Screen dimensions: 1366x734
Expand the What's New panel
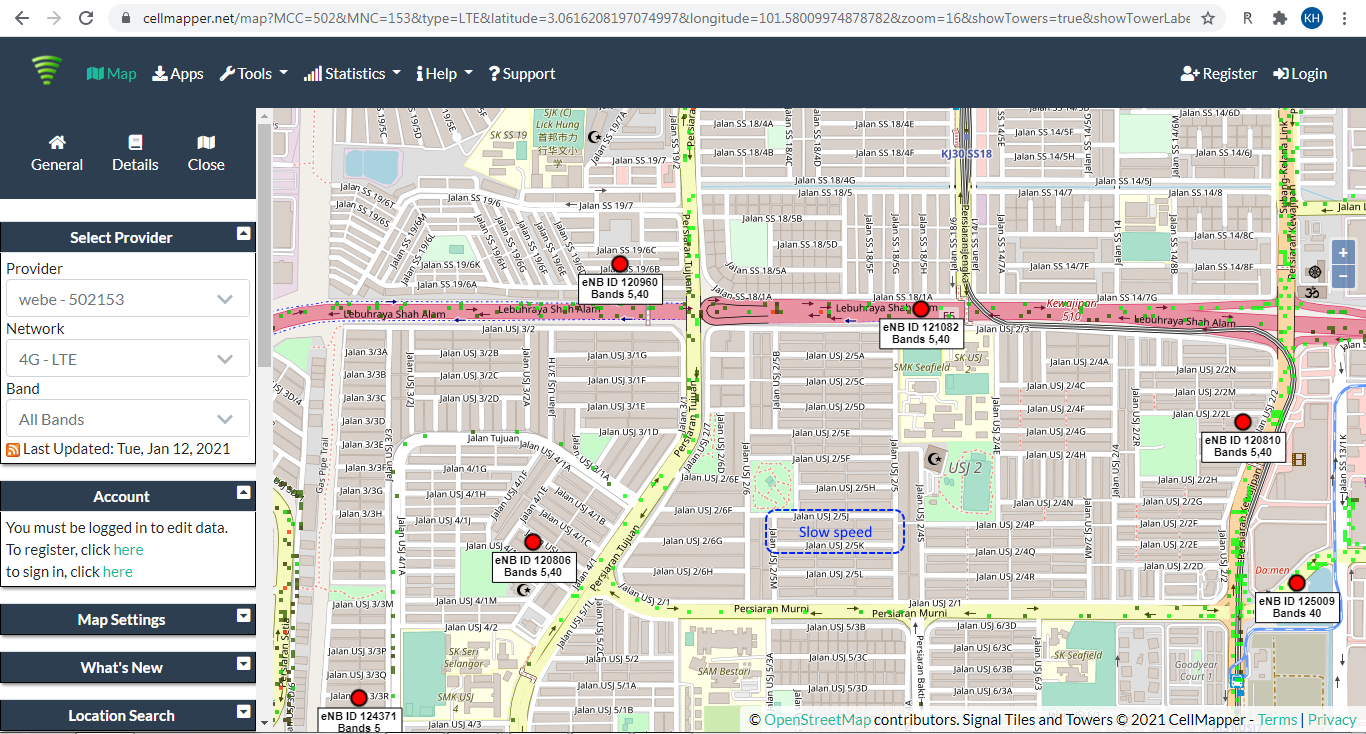243,663
